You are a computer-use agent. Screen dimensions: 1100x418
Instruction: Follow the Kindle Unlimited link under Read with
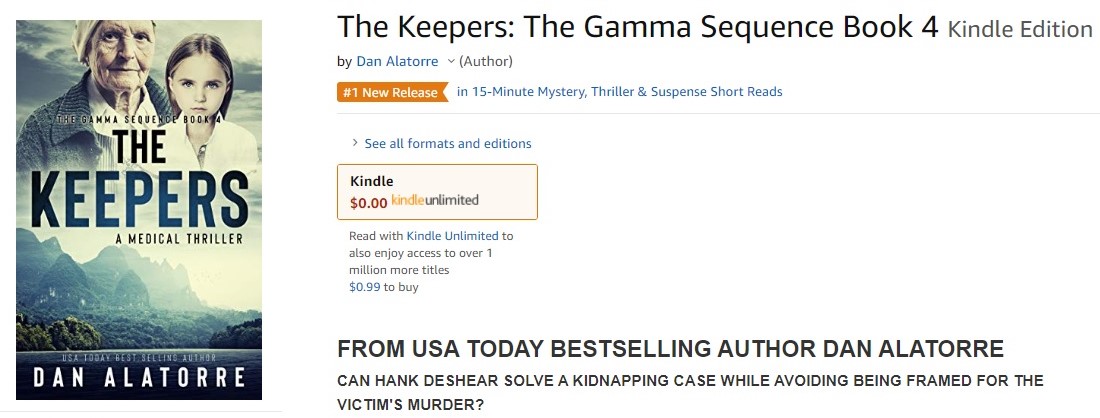[x=452, y=237]
